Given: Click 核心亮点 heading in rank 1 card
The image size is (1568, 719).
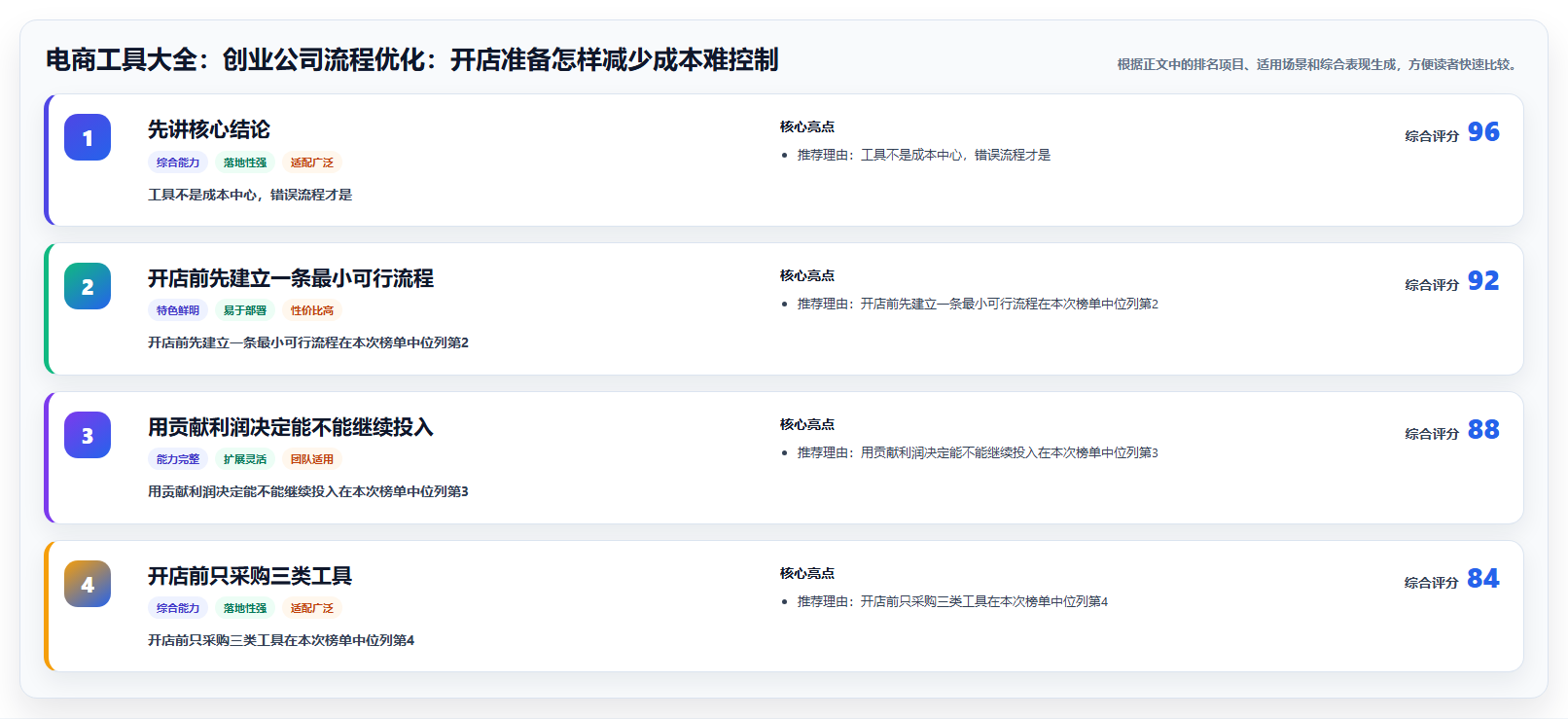Looking at the screenshot, I should pos(807,126).
